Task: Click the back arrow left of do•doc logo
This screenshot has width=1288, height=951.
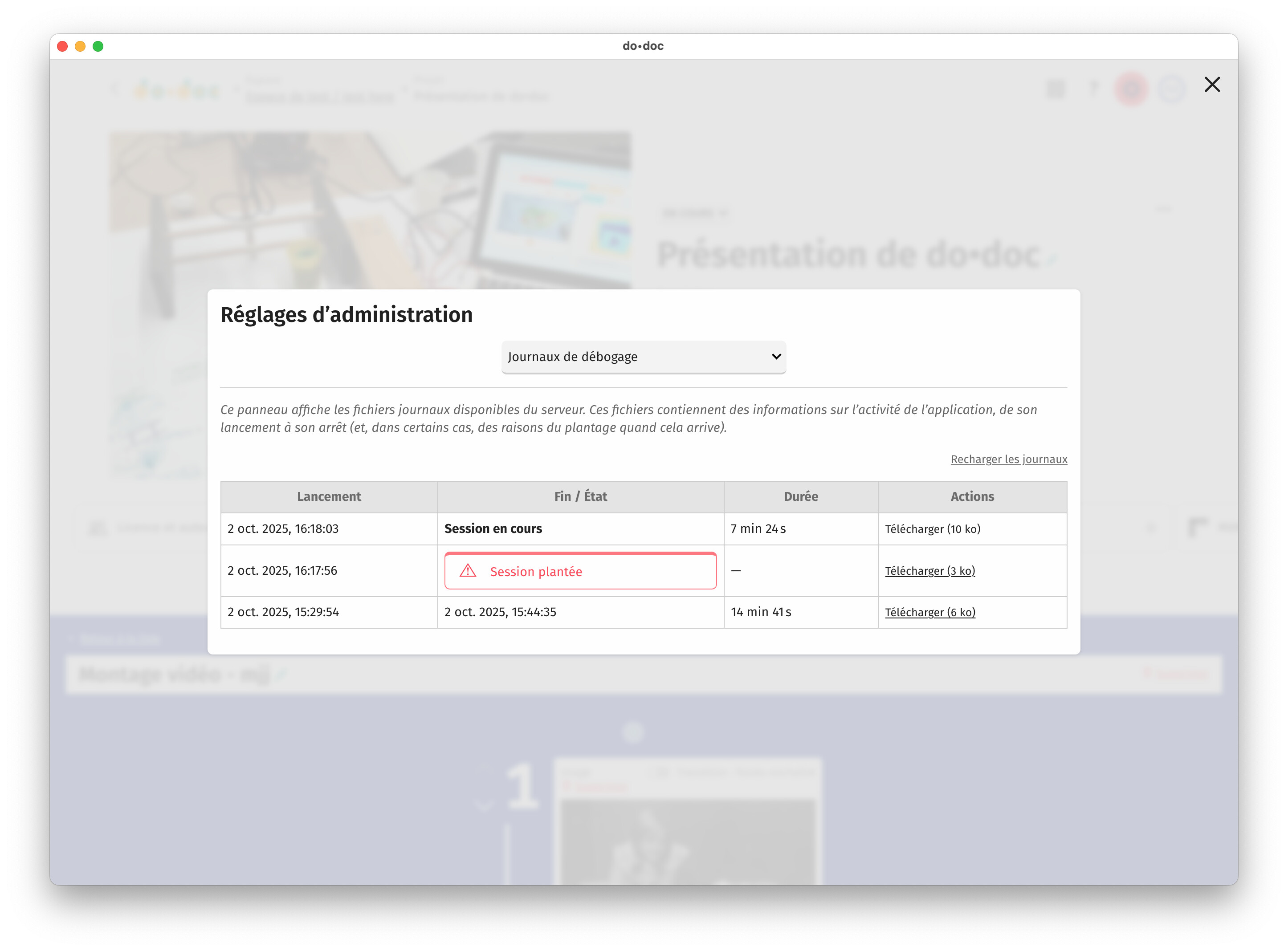Action: click(x=115, y=89)
